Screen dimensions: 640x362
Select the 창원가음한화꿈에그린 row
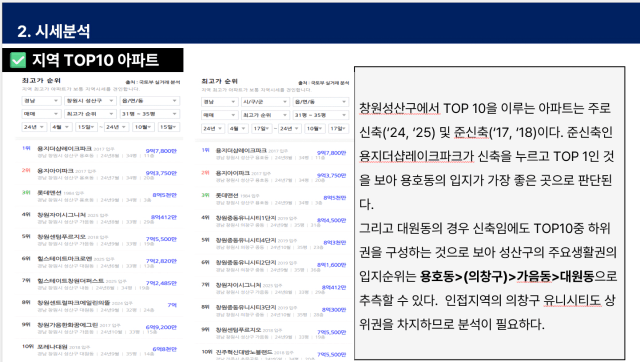pyautogui.click(x=100, y=328)
